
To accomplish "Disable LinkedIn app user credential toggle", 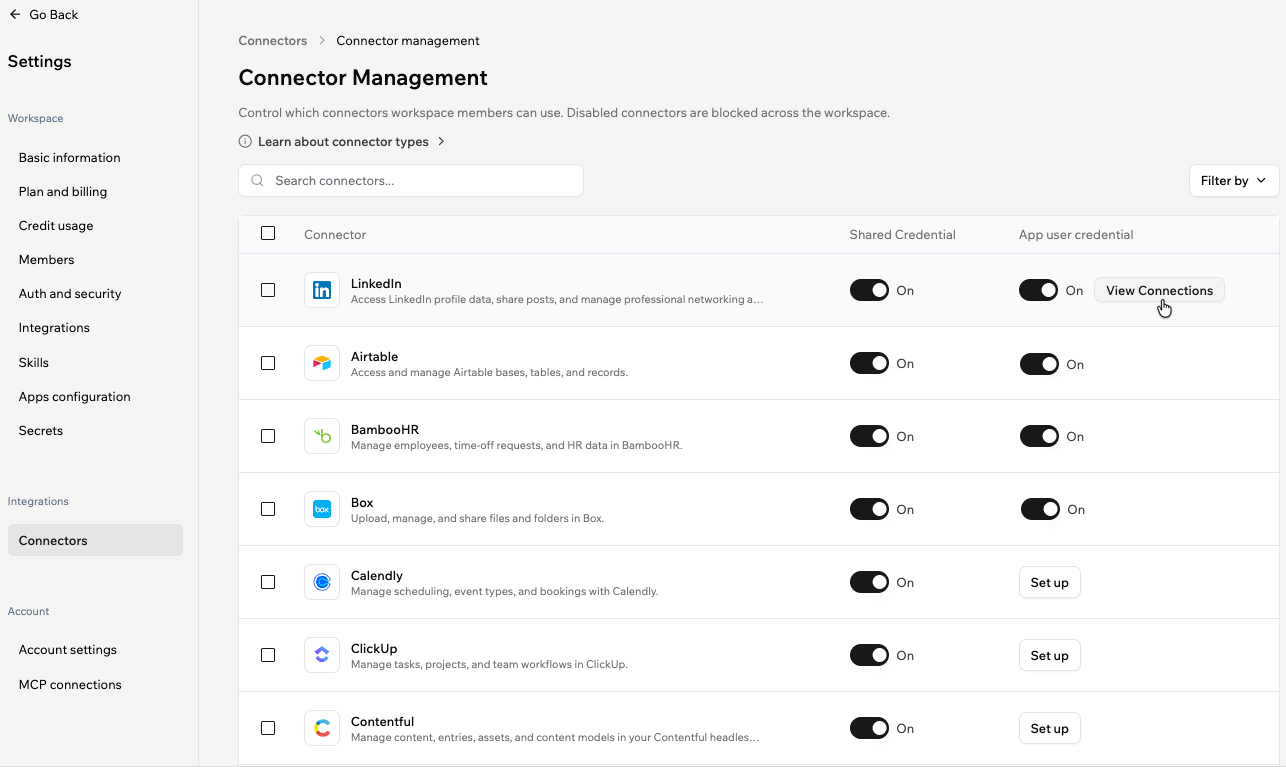I will (1038, 290).
